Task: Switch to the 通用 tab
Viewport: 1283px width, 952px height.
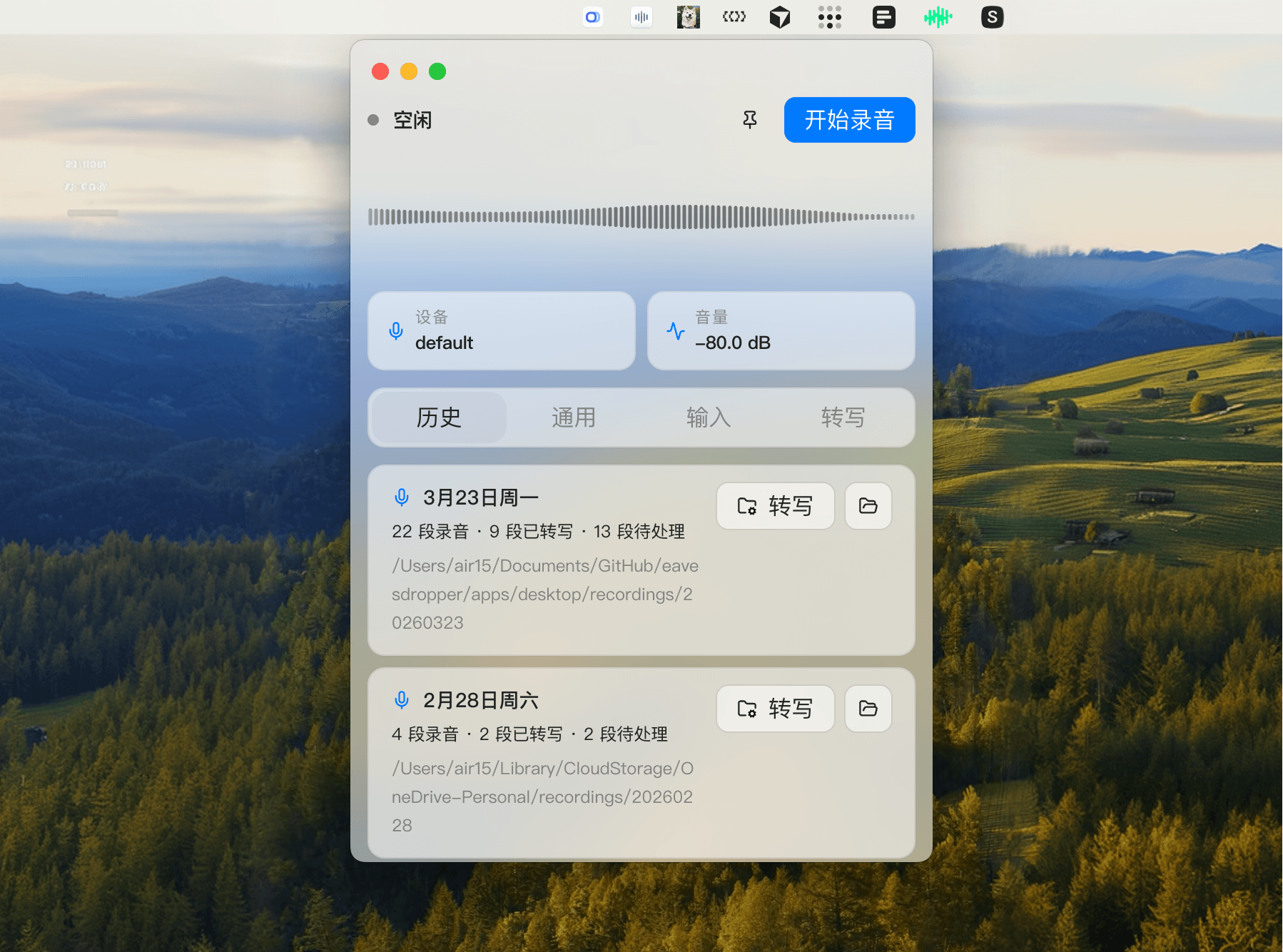Action: click(x=573, y=417)
